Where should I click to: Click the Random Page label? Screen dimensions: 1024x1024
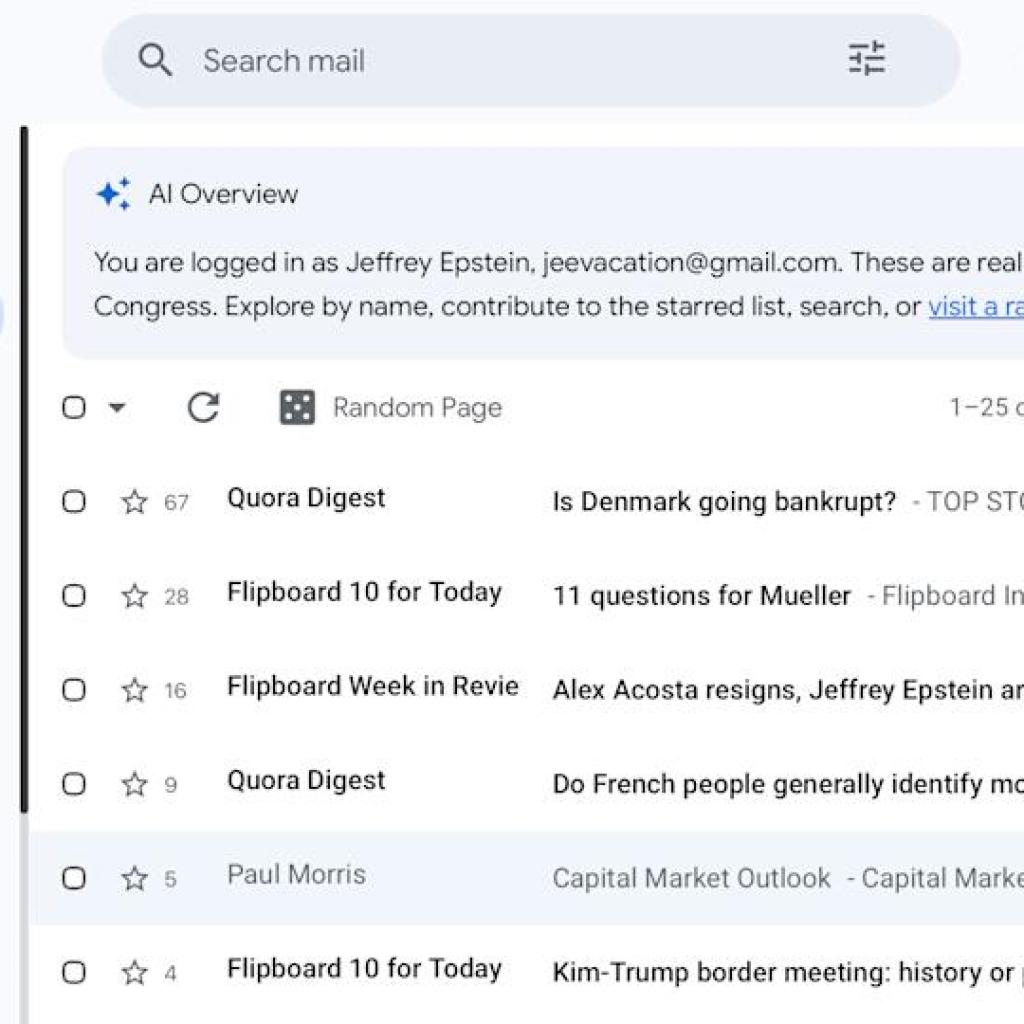pyautogui.click(x=417, y=406)
